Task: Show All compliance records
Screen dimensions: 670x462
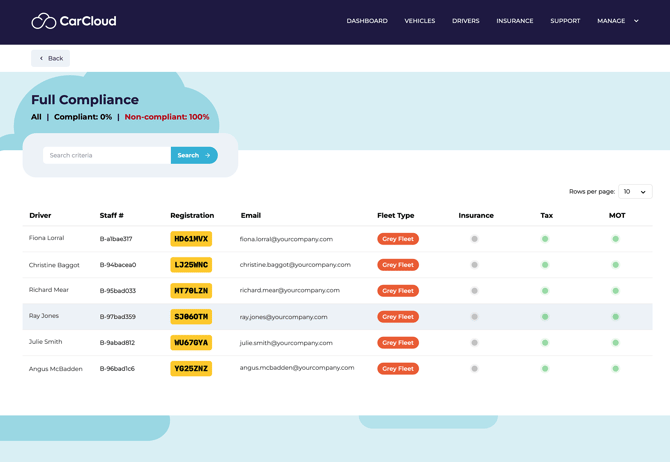Action: [x=36, y=117]
